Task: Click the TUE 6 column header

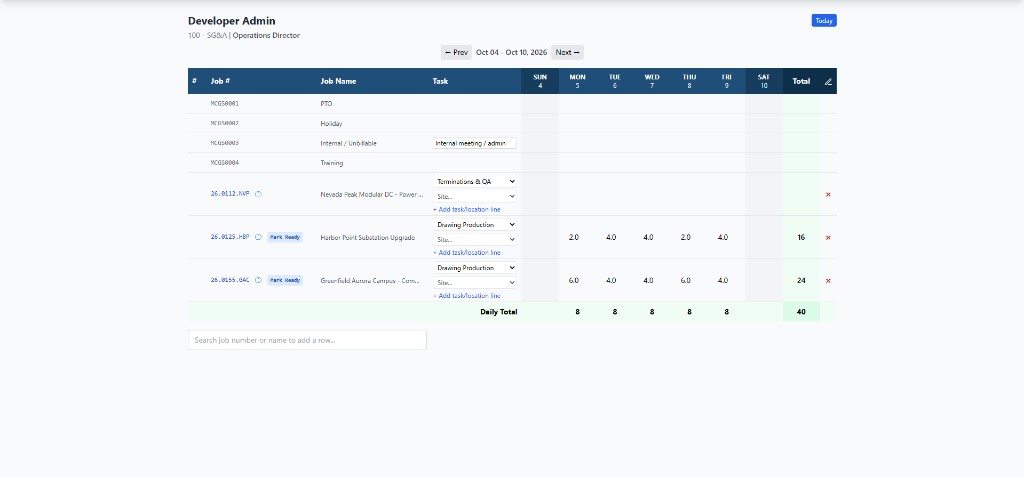Action: (x=615, y=81)
